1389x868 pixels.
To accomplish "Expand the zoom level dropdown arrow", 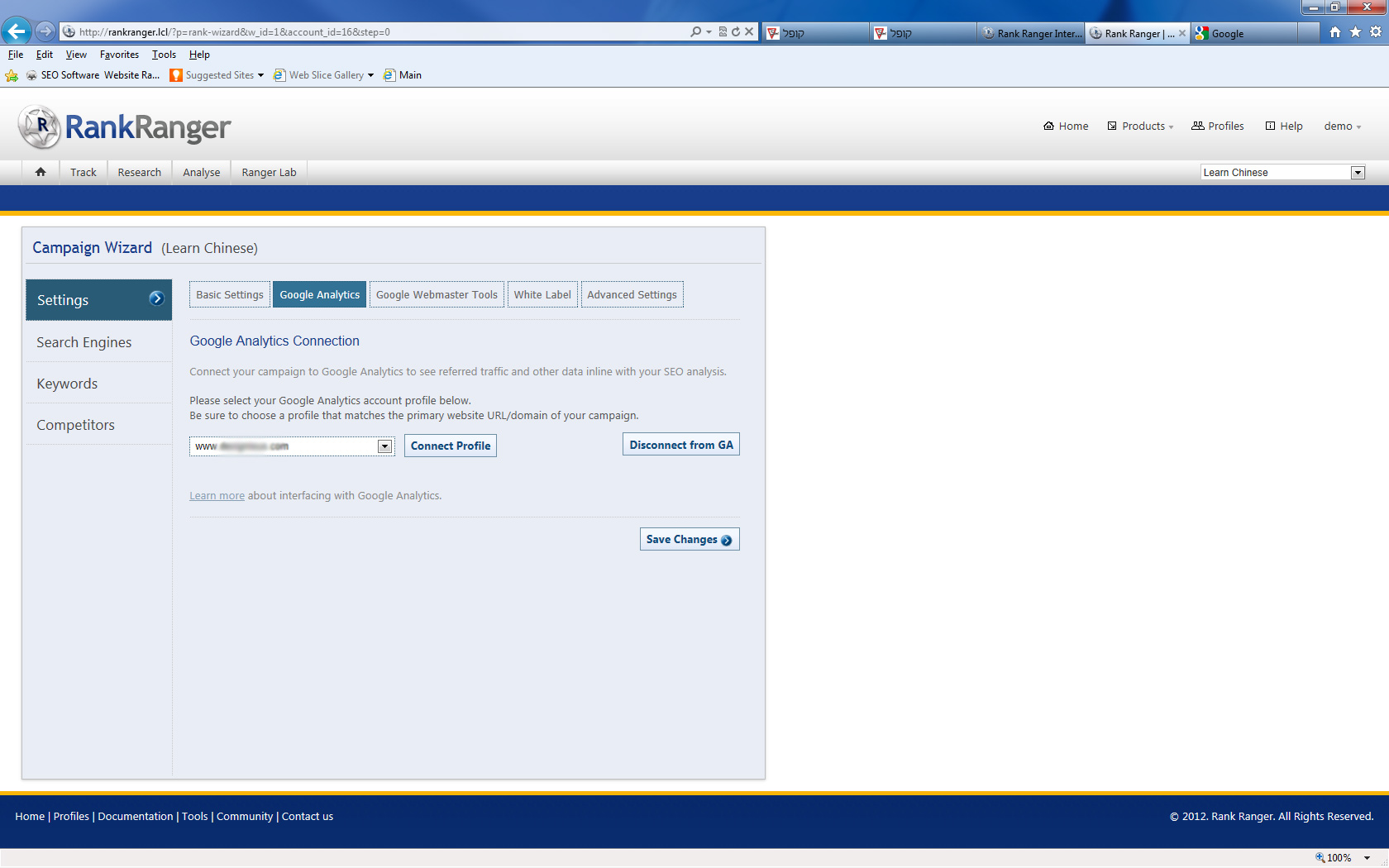I will [1368, 858].
